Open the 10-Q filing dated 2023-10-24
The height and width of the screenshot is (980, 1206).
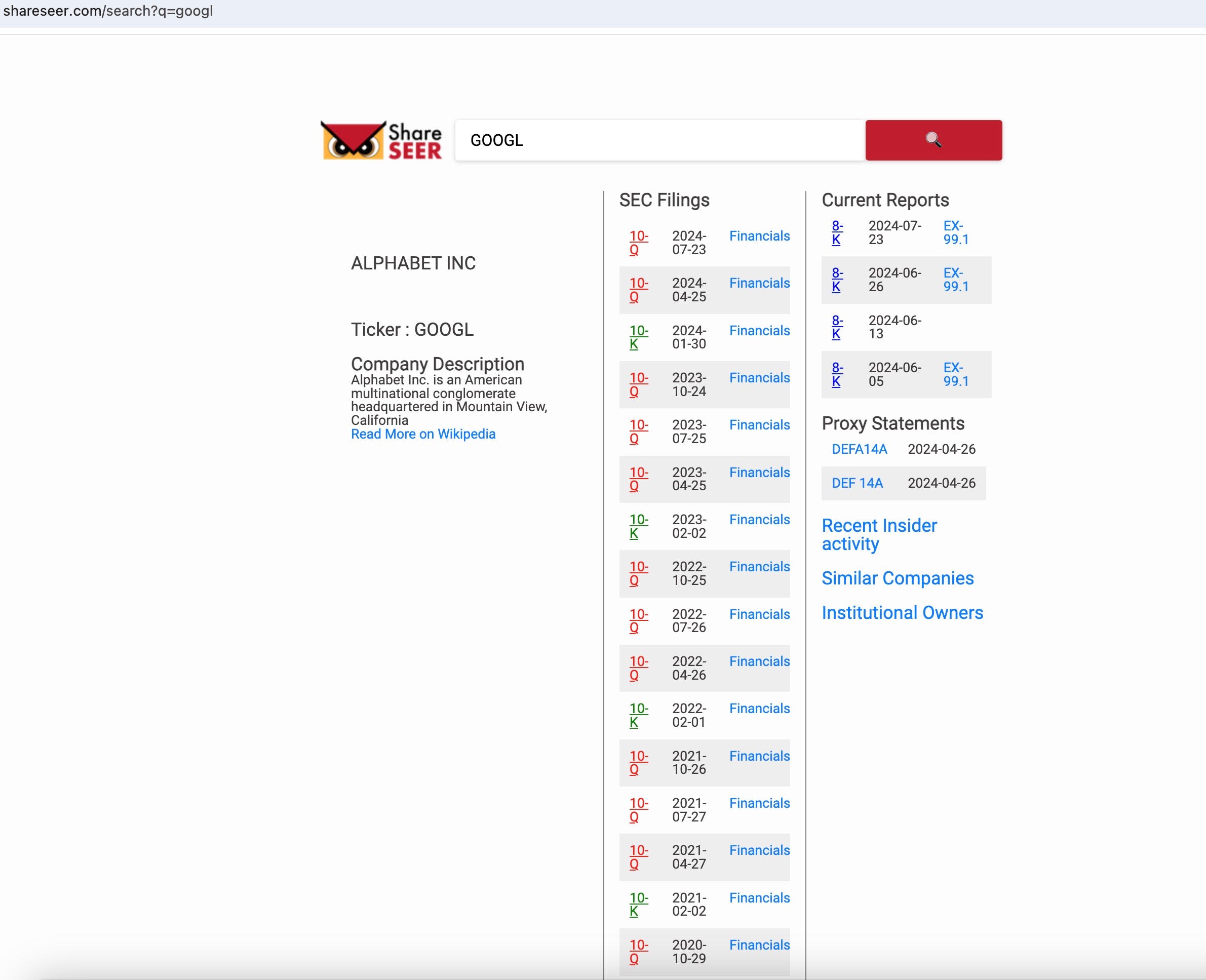click(637, 384)
